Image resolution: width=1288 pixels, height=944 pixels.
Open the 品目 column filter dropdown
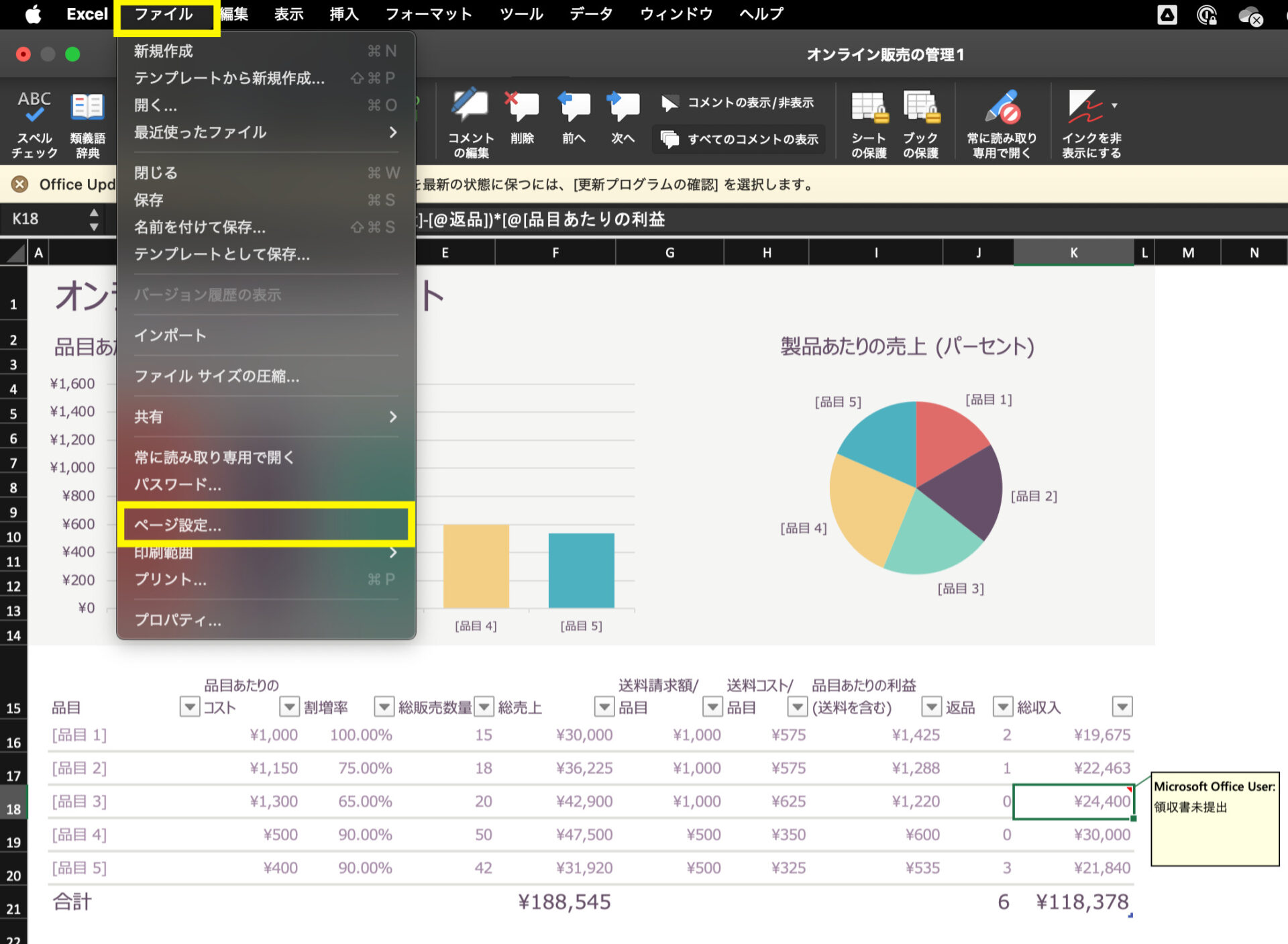(x=190, y=706)
